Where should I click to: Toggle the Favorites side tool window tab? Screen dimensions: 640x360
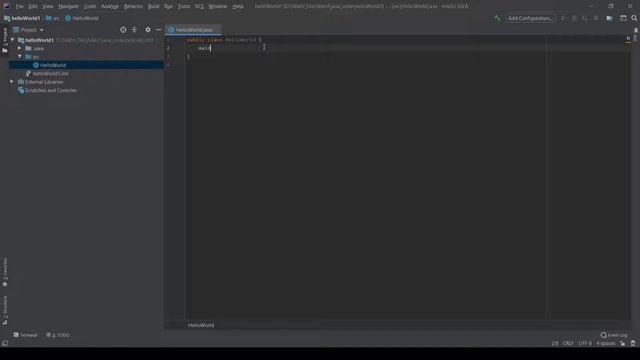click(5, 272)
